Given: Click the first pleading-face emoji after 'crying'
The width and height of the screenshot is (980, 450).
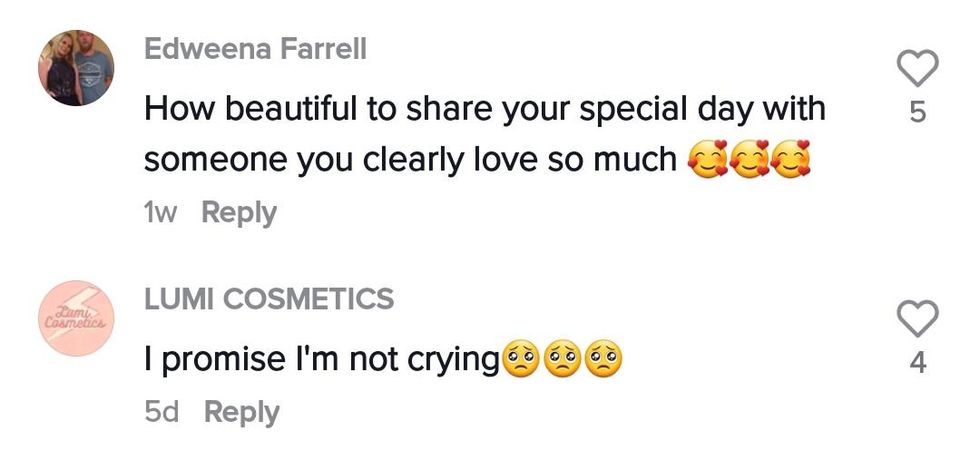Looking at the screenshot, I should point(520,360).
